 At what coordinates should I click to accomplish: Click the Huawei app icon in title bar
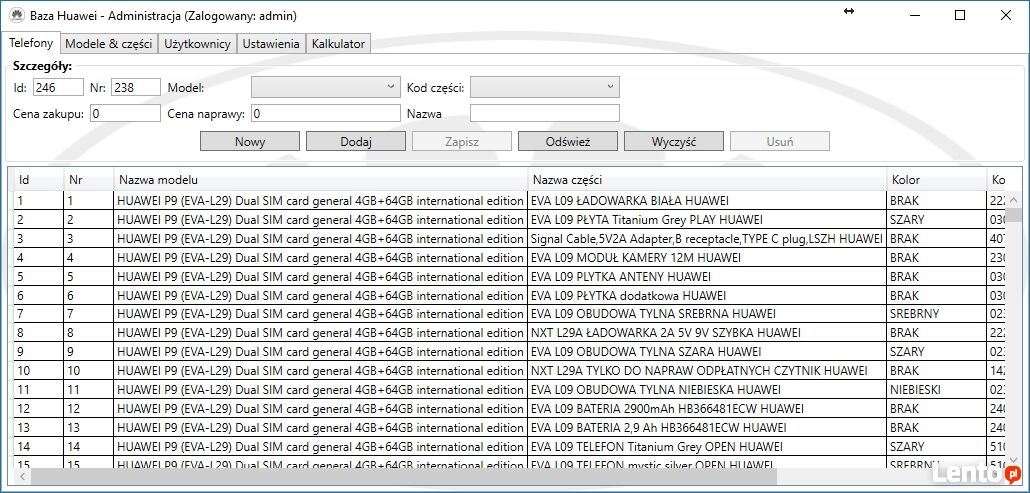pyautogui.click(x=16, y=15)
